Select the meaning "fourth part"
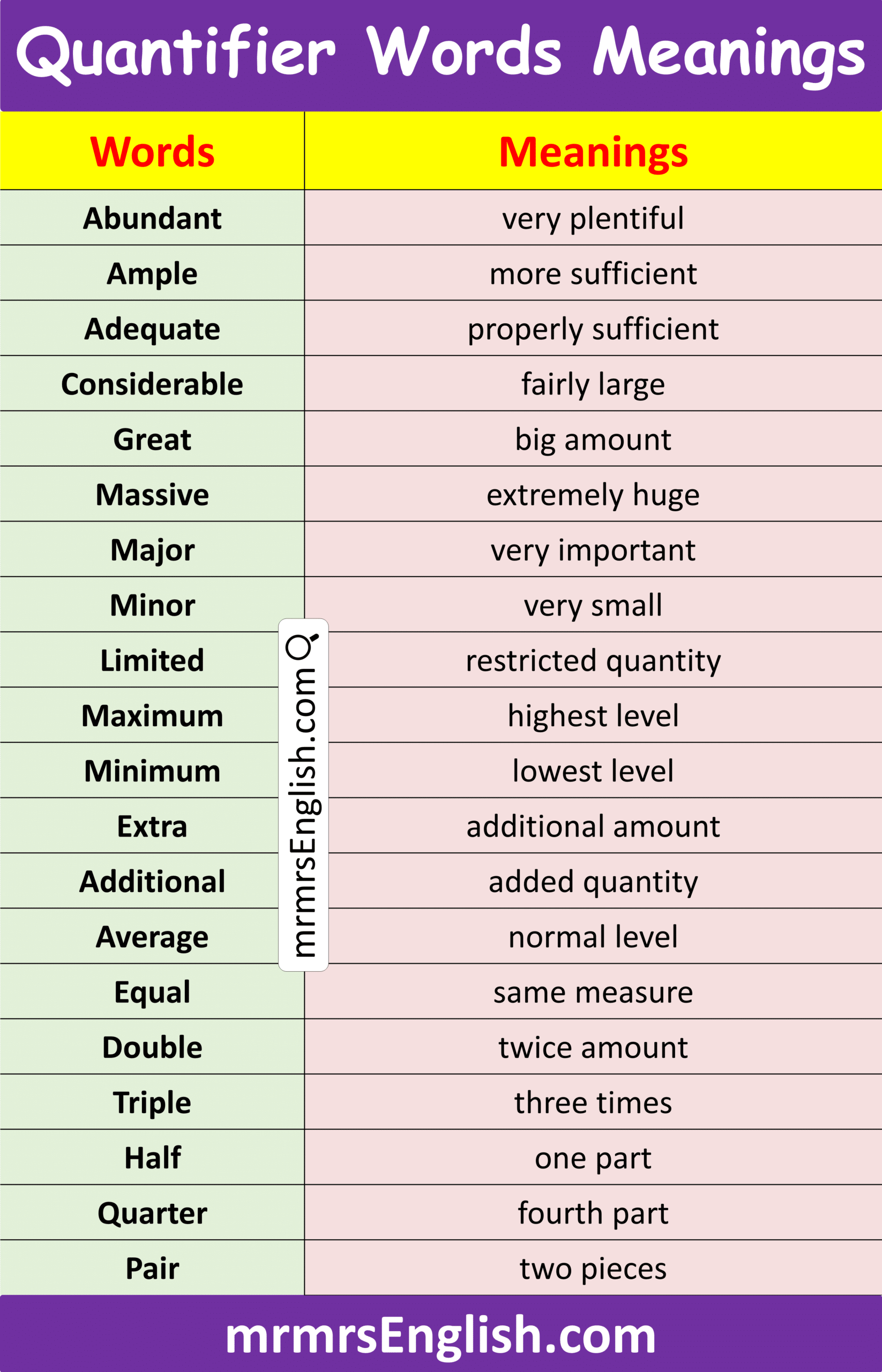The image size is (882, 1372). click(x=593, y=1213)
